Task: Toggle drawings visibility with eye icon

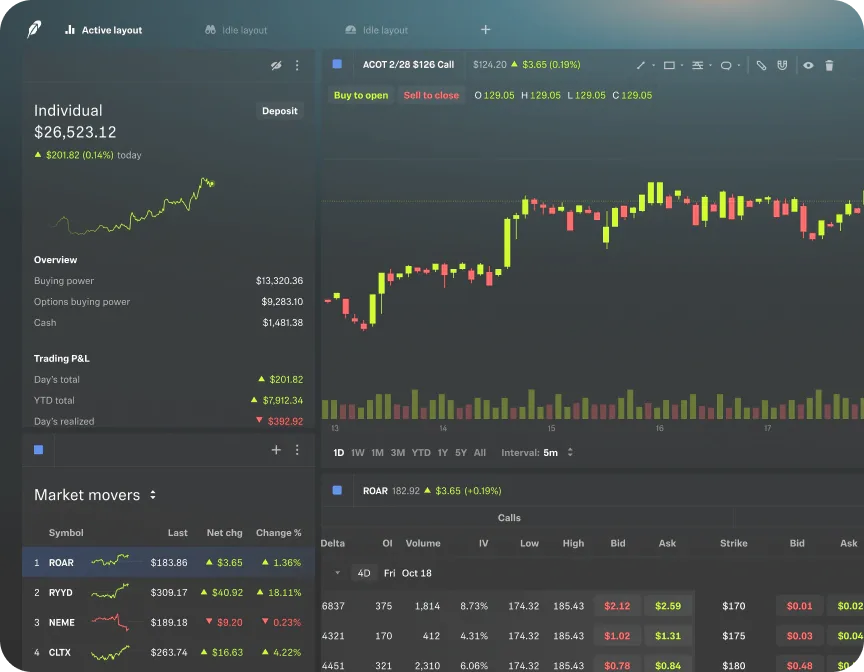Action: pyautogui.click(x=808, y=66)
